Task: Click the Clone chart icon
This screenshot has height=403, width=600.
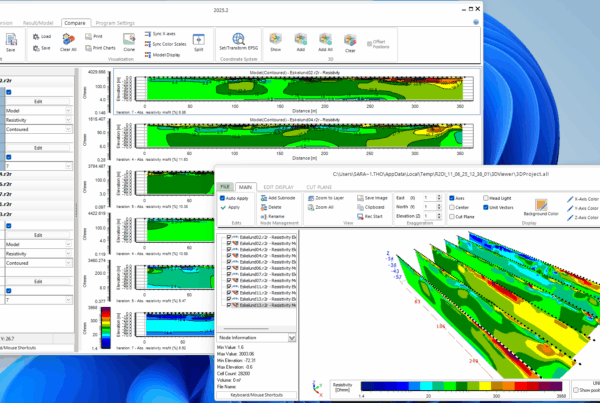Action: (129, 39)
